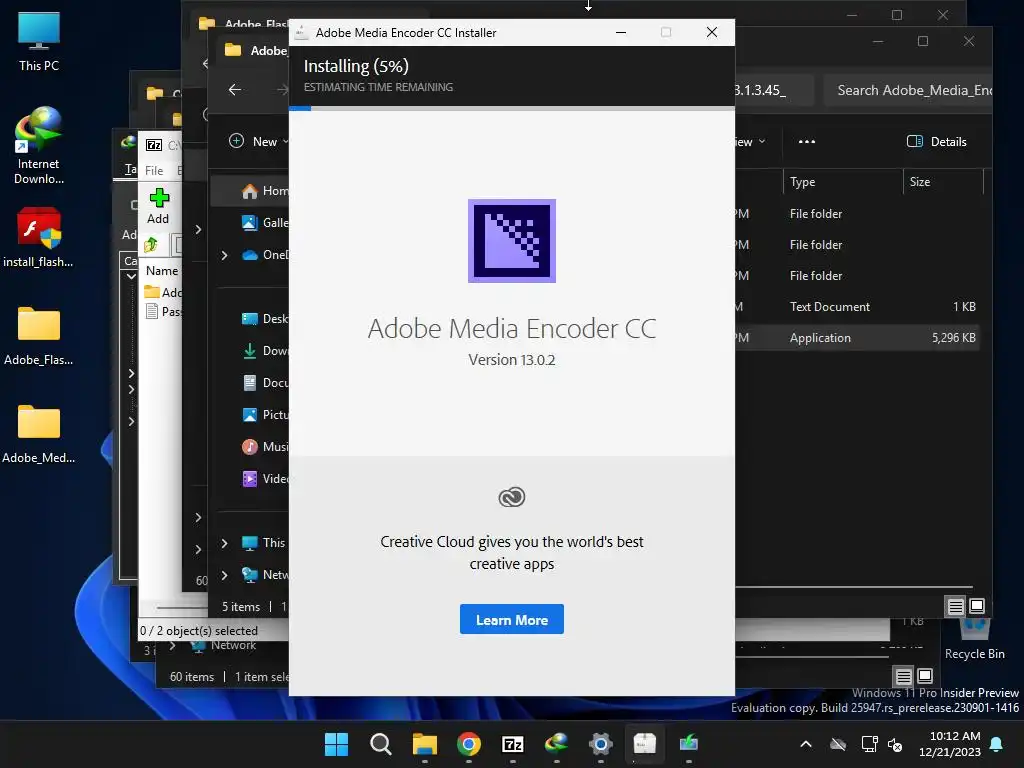Expand OneDrive in Explorer sidebar
This screenshot has height=768, width=1024.
click(x=224, y=255)
